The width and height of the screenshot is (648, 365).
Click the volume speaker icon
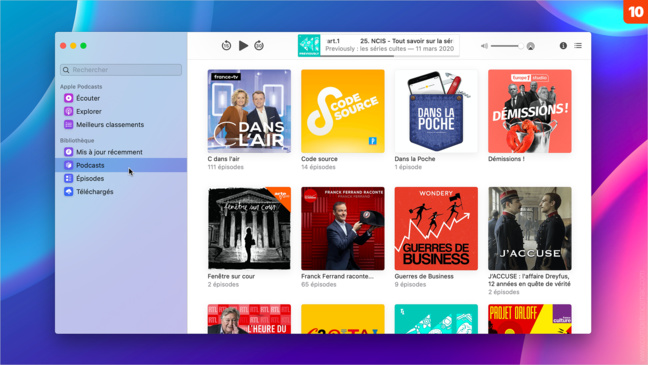[484, 46]
